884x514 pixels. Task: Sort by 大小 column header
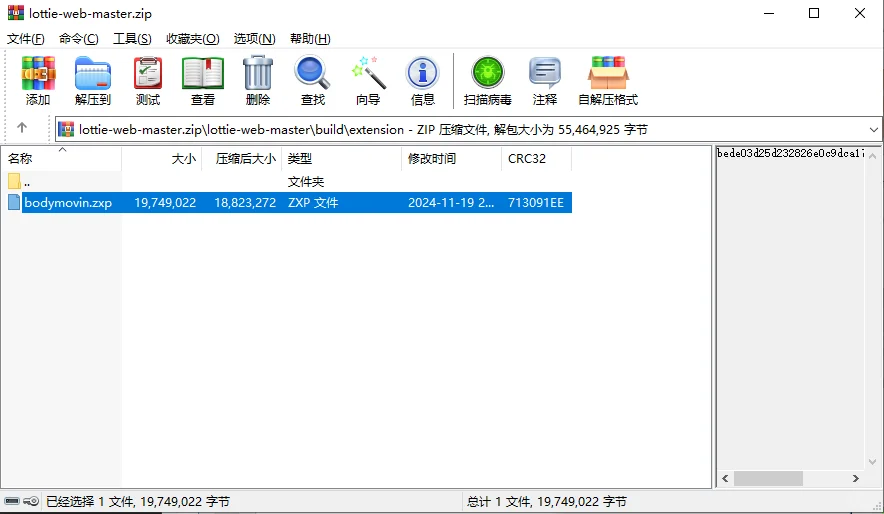(162, 158)
